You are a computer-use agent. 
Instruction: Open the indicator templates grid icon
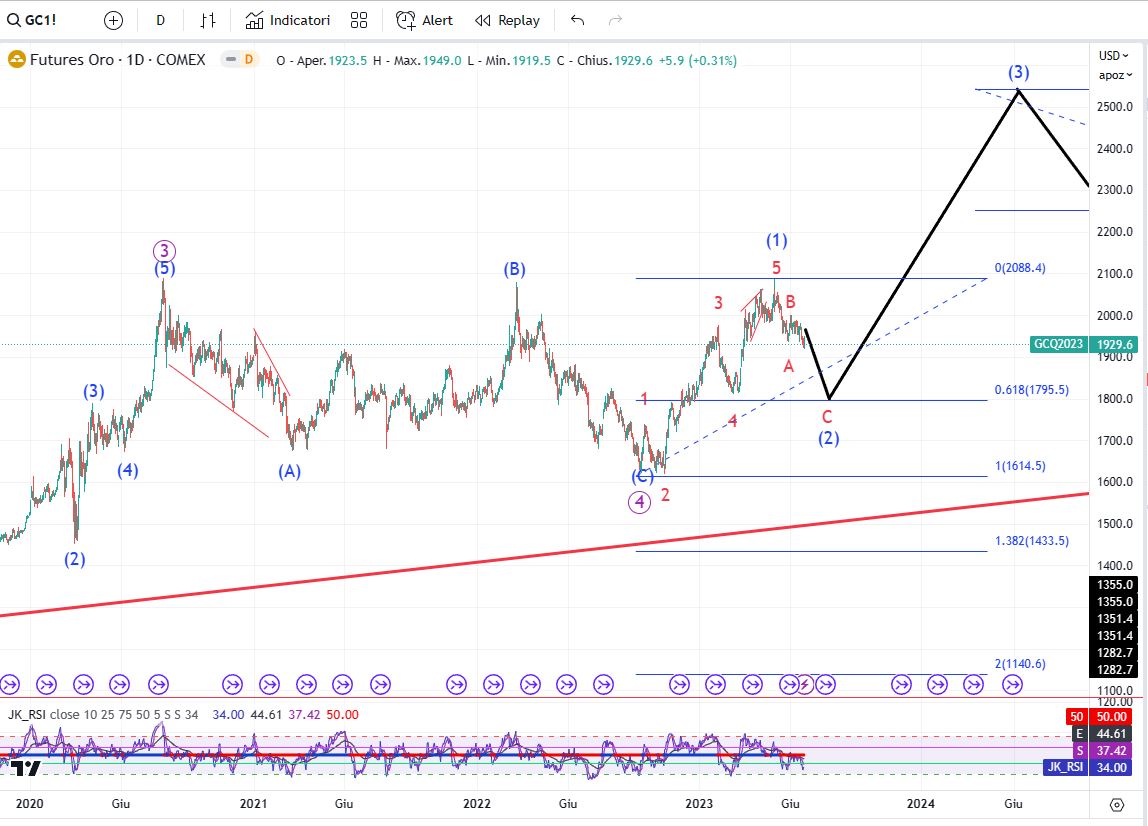point(359,20)
